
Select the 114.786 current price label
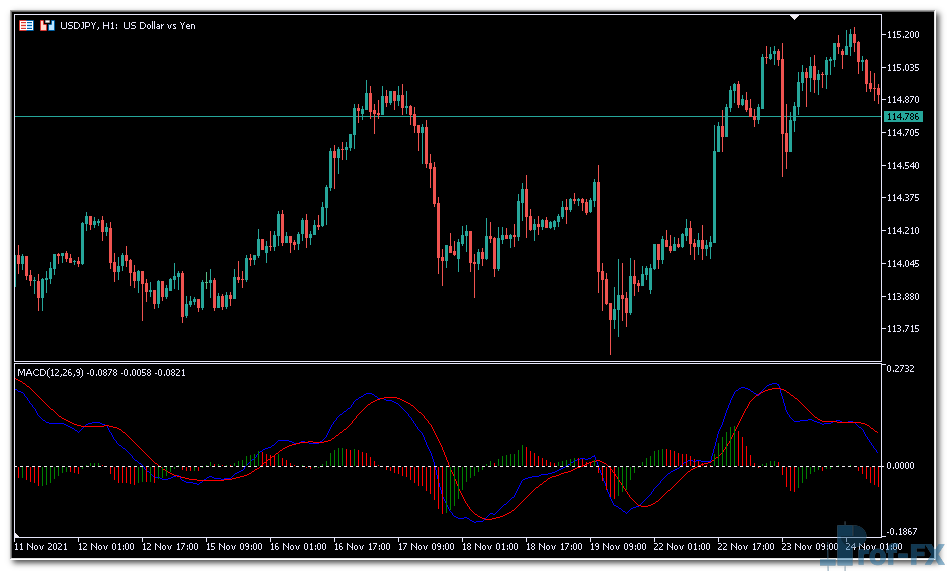click(x=902, y=117)
